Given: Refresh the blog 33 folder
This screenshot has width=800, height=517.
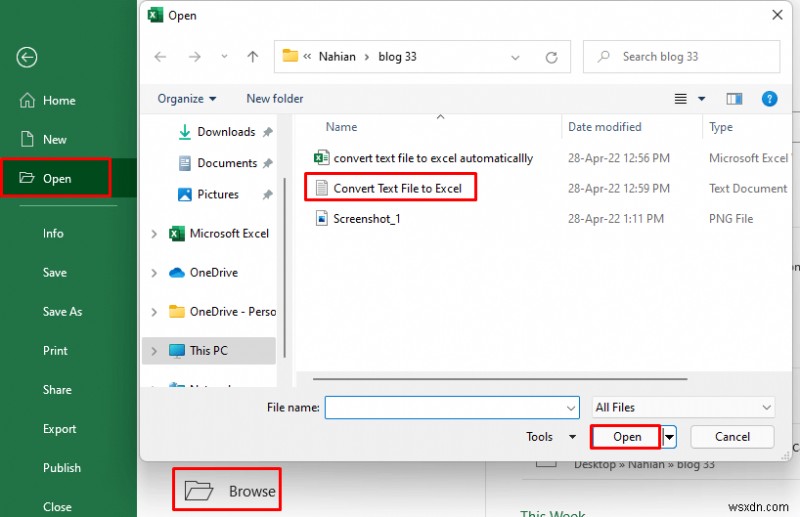Looking at the screenshot, I should pyautogui.click(x=552, y=57).
